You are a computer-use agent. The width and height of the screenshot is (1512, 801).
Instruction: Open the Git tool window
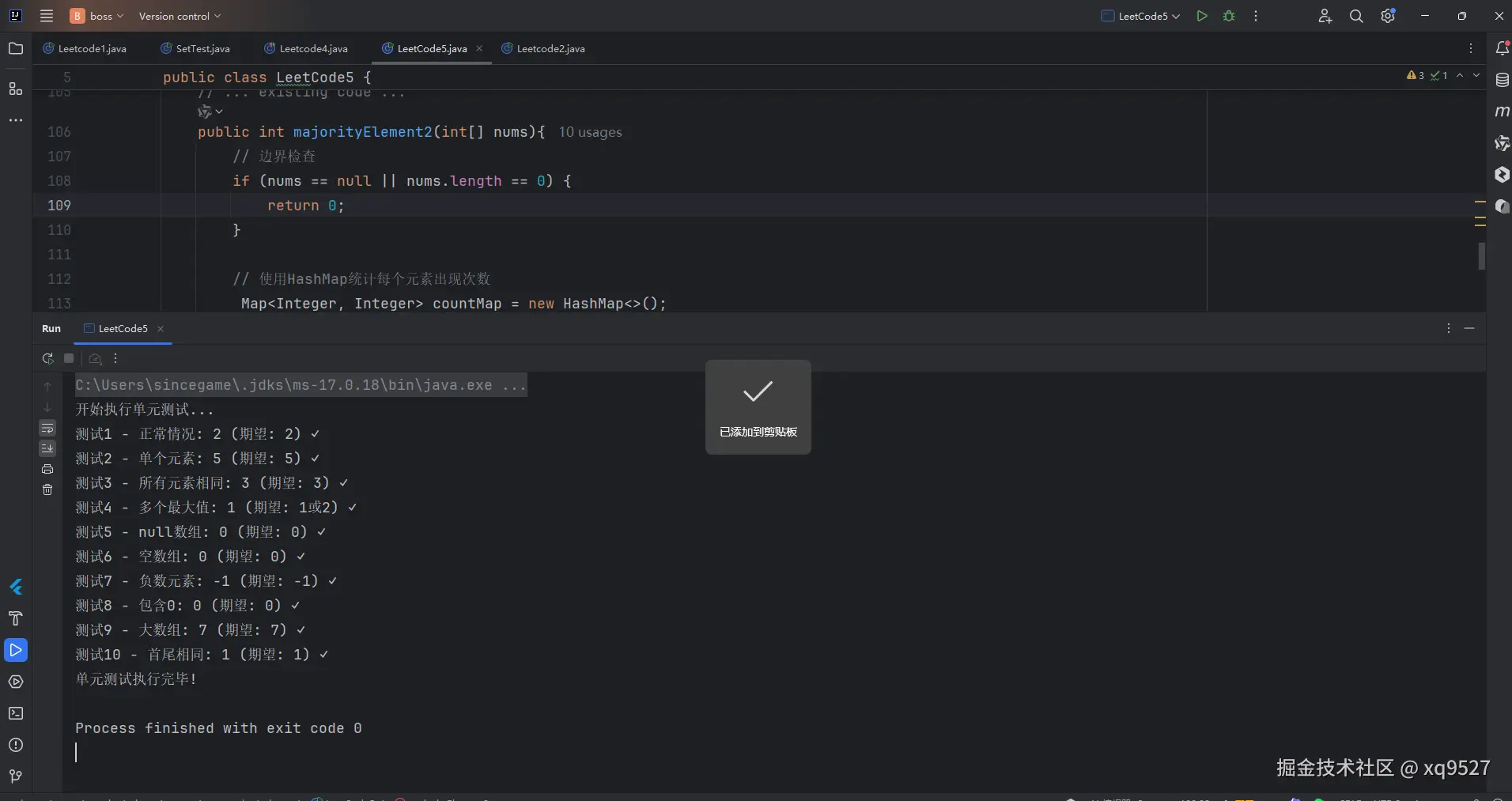click(16, 776)
